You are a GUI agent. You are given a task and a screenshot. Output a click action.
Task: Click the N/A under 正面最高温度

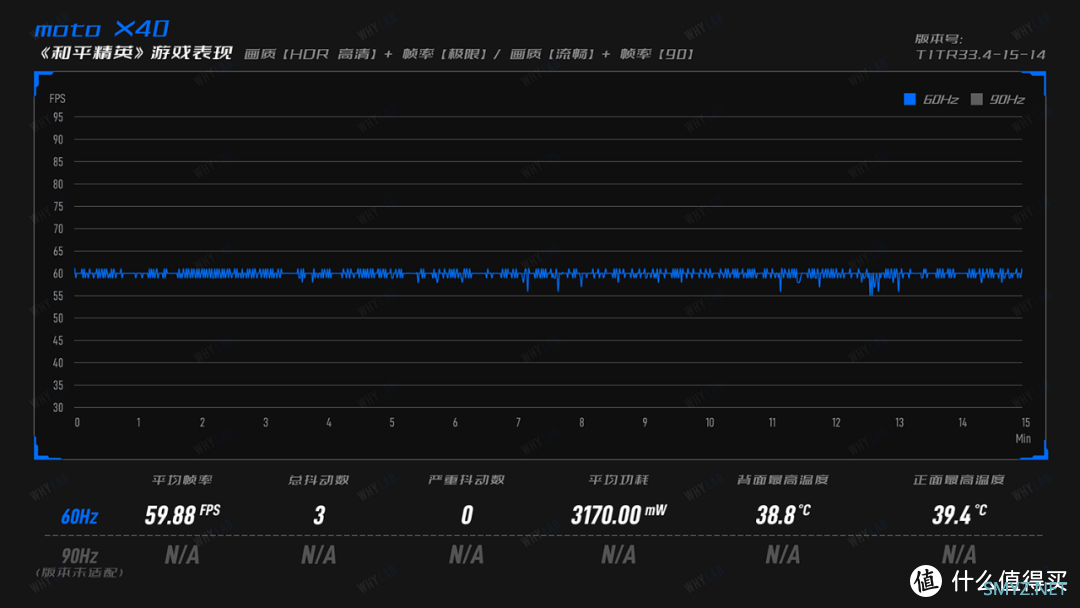[959, 555]
